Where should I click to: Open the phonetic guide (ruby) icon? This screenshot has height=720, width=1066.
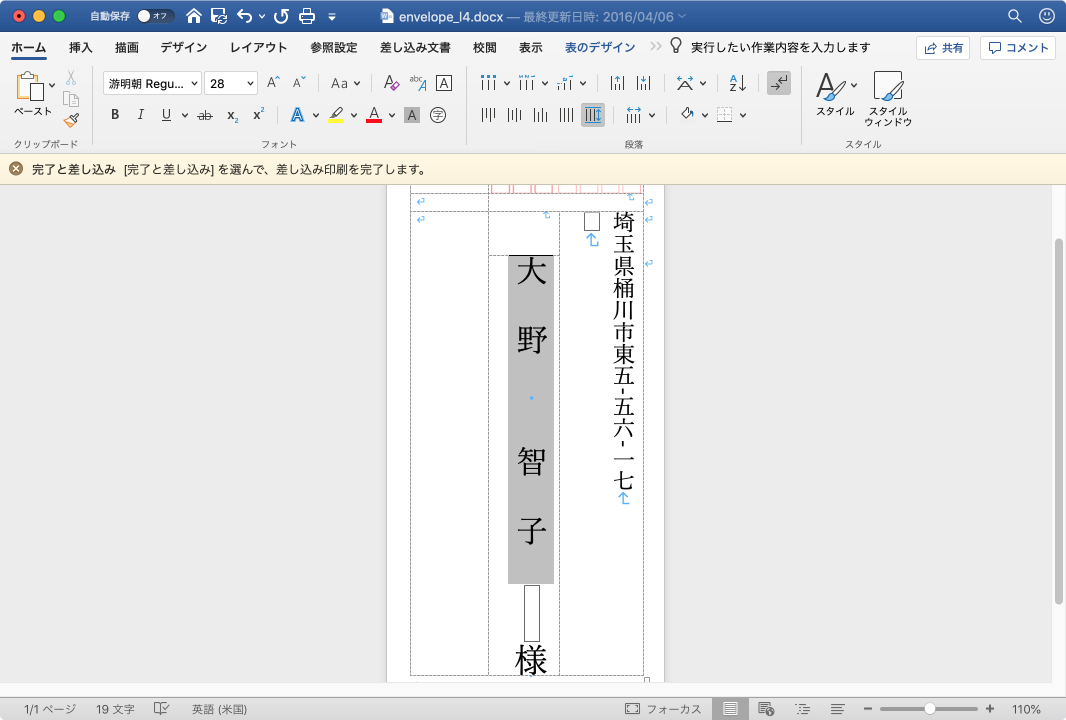coord(417,83)
